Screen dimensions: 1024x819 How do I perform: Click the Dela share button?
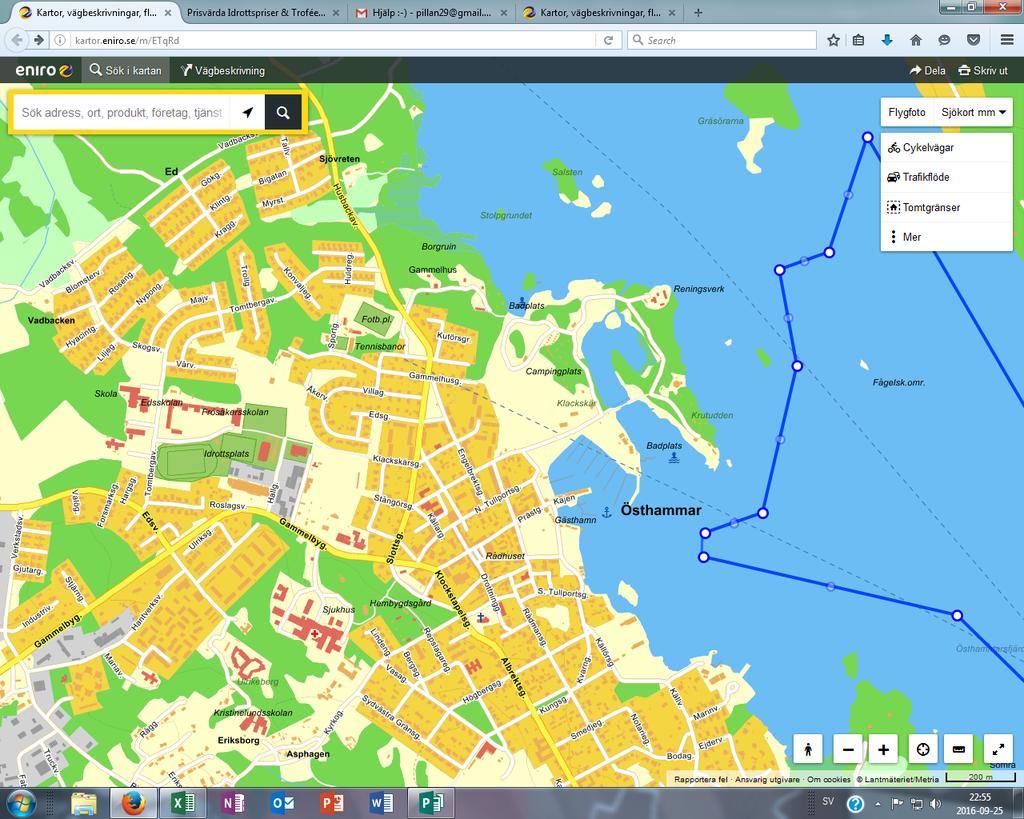pos(927,71)
